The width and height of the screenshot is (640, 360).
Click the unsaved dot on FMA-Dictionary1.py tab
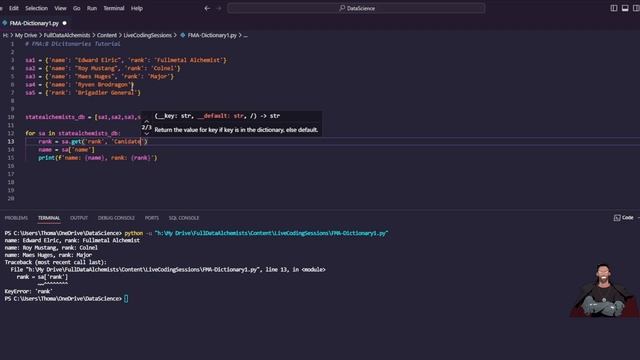(64, 23)
